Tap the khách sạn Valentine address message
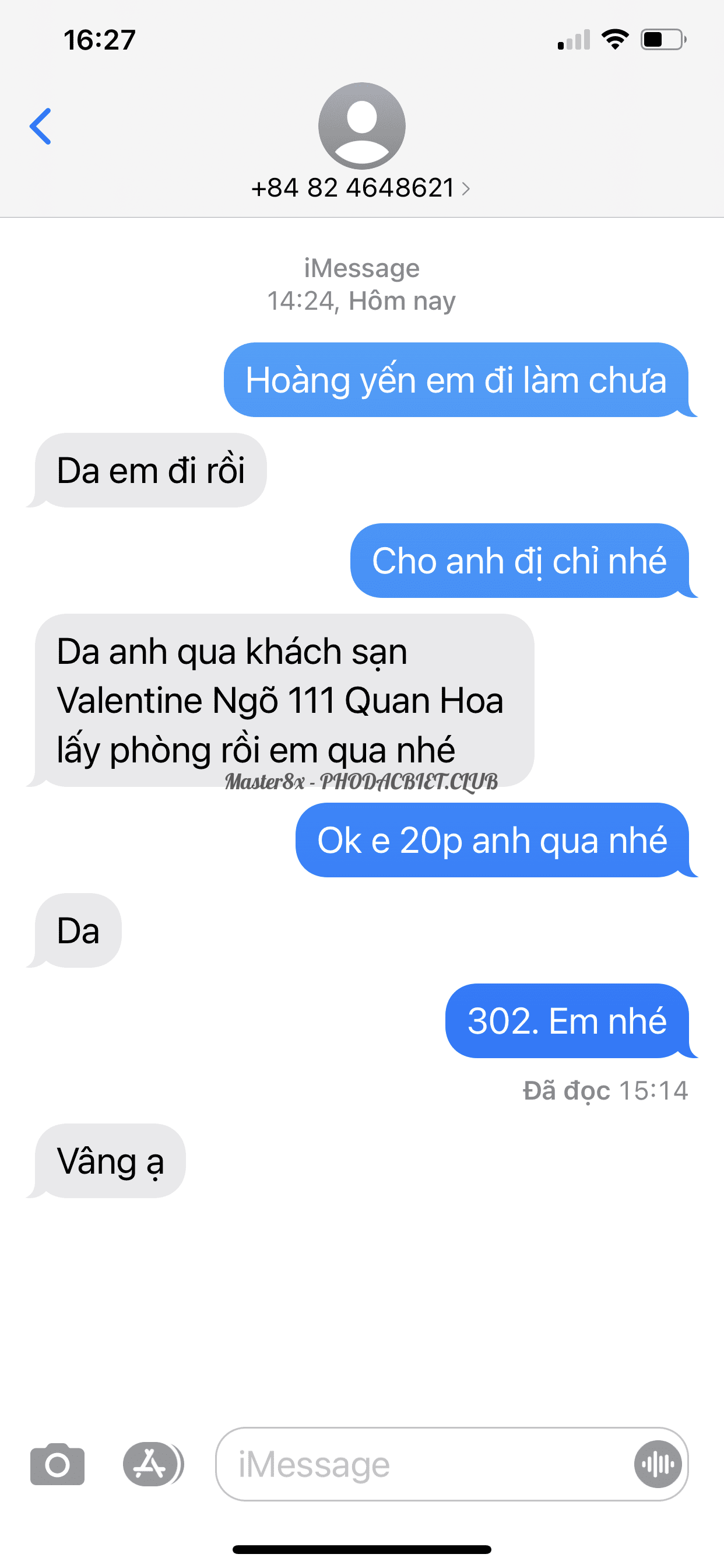This screenshot has width=724, height=1568. click(x=280, y=700)
